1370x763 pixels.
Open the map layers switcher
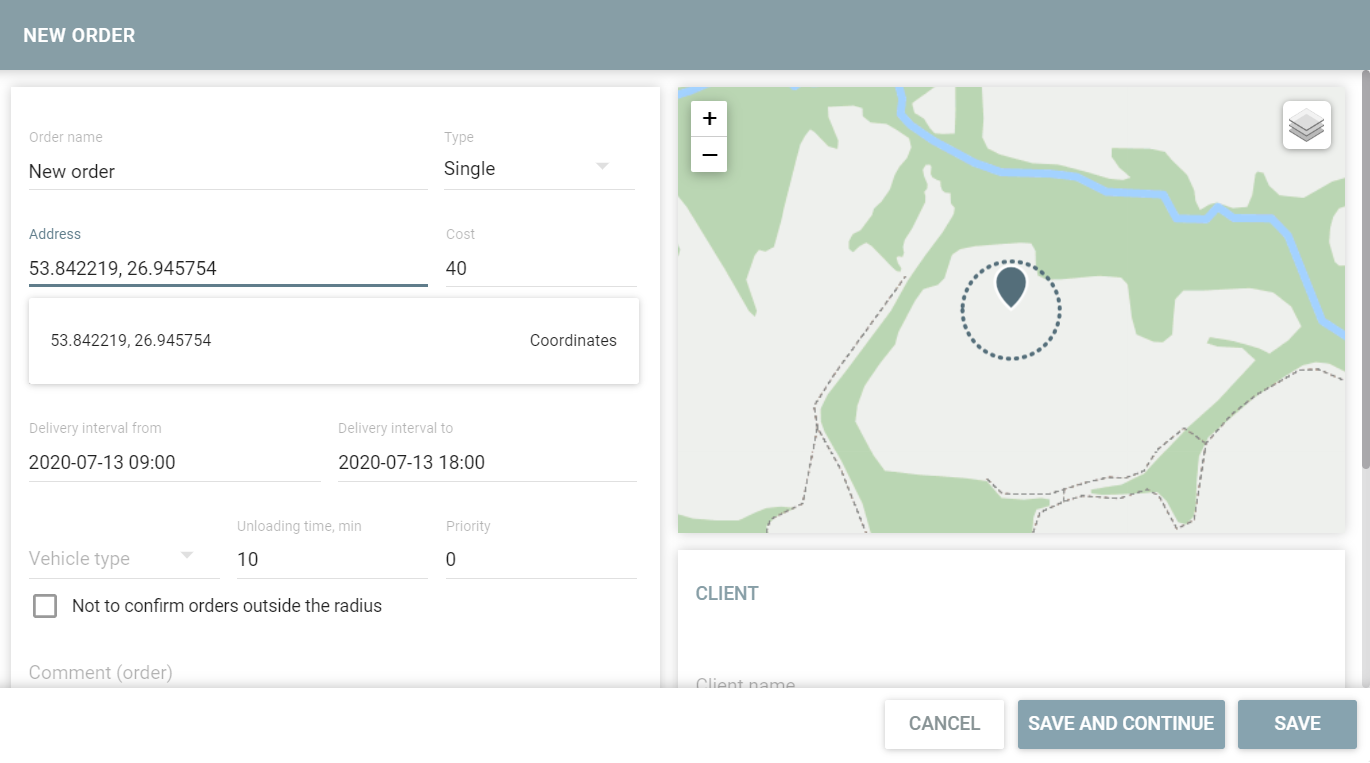(x=1306, y=125)
